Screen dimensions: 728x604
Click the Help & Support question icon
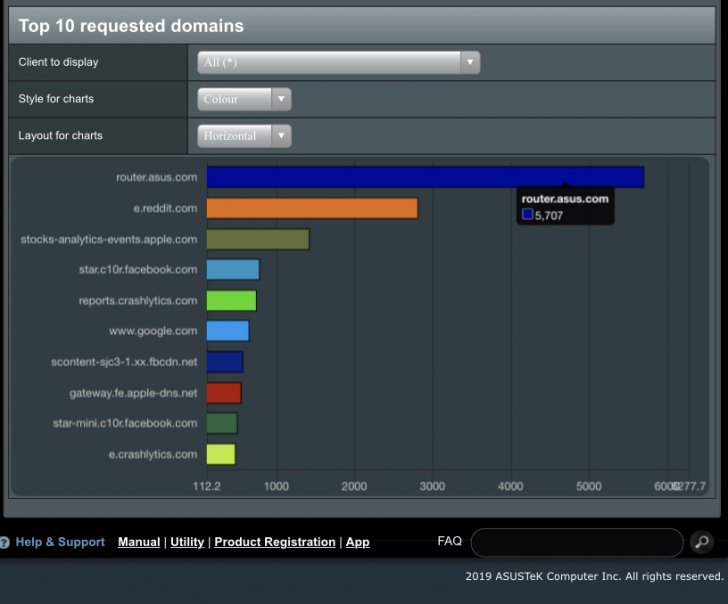coord(5,542)
